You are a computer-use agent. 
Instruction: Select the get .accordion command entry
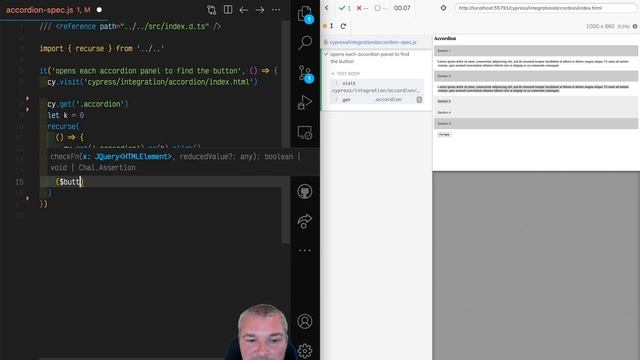pyautogui.click(x=377, y=100)
